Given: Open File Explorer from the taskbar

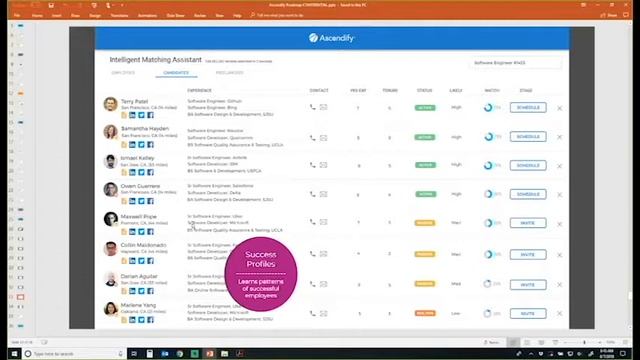Looking at the screenshot, I should pyautogui.click(x=224, y=353).
